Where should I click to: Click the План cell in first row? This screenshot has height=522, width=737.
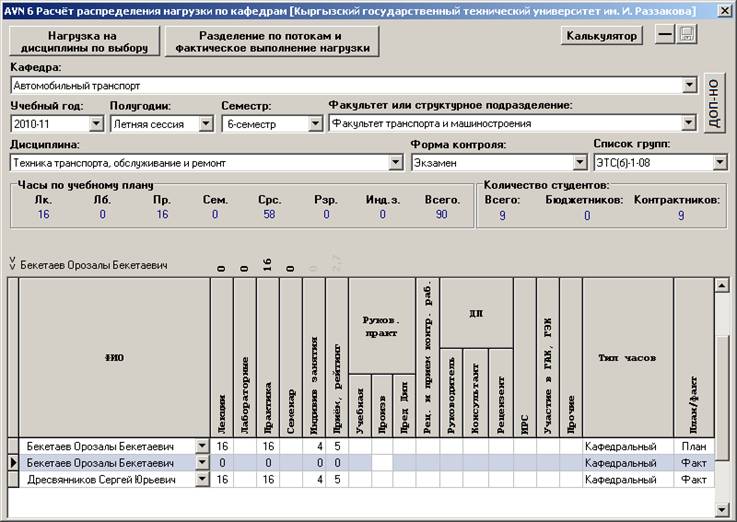[694, 446]
